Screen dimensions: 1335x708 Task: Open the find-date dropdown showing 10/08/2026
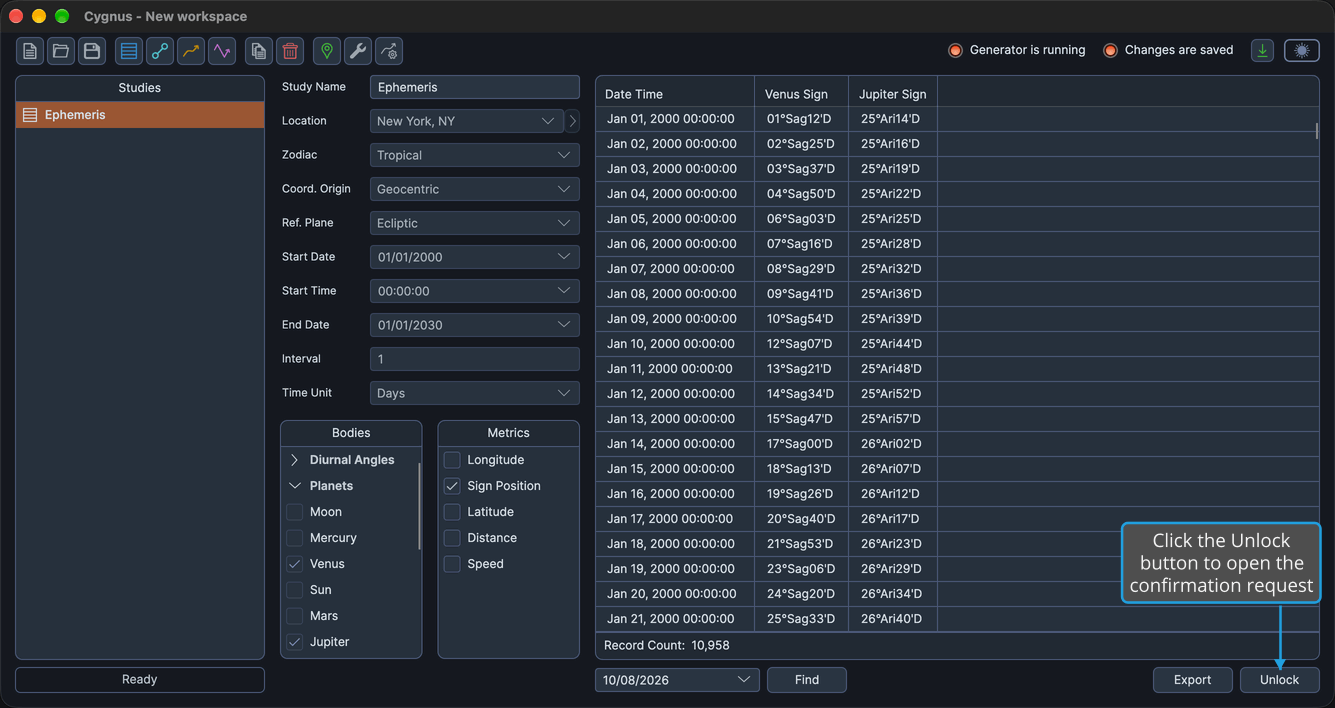pos(677,680)
